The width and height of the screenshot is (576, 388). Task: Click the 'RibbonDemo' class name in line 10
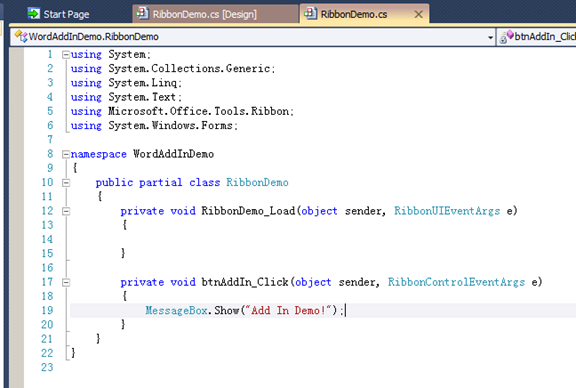(257, 183)
